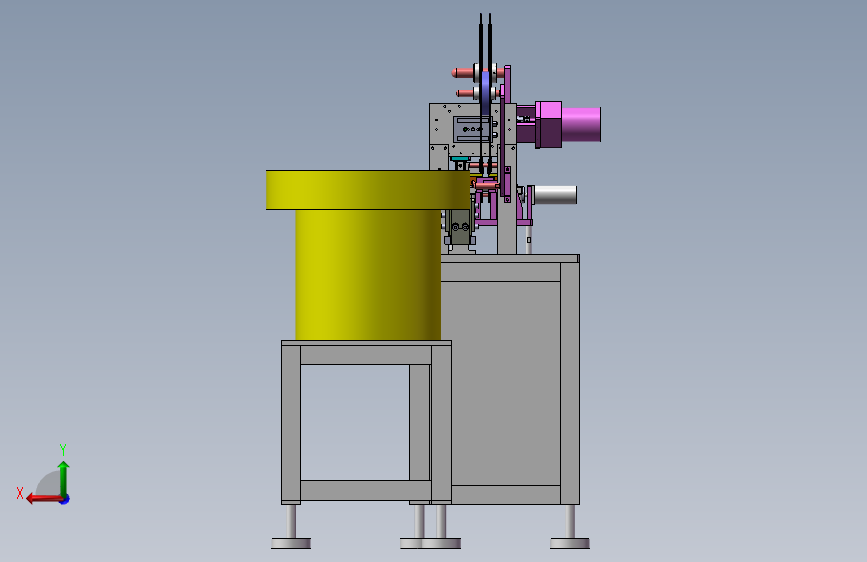Pick the light pink motor cylinder
The width and height of the screenshot is (867, 562).
coord(581,124)
